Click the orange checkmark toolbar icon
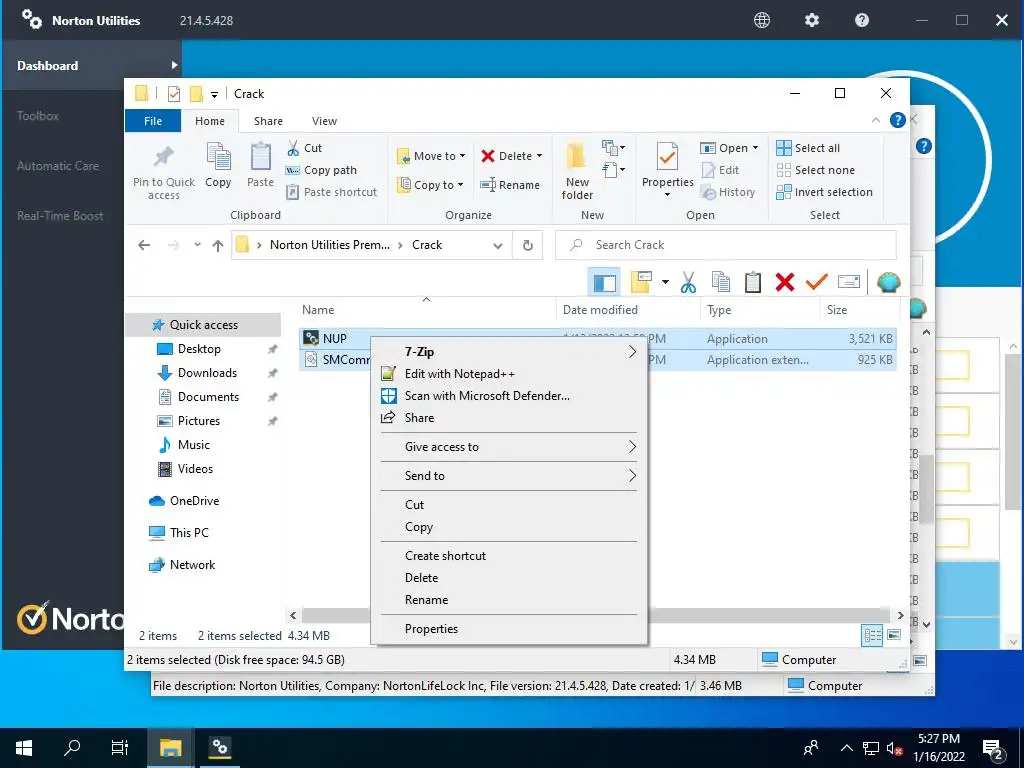This screenshot has width=1024, height=768. click(x=816, y=282)
